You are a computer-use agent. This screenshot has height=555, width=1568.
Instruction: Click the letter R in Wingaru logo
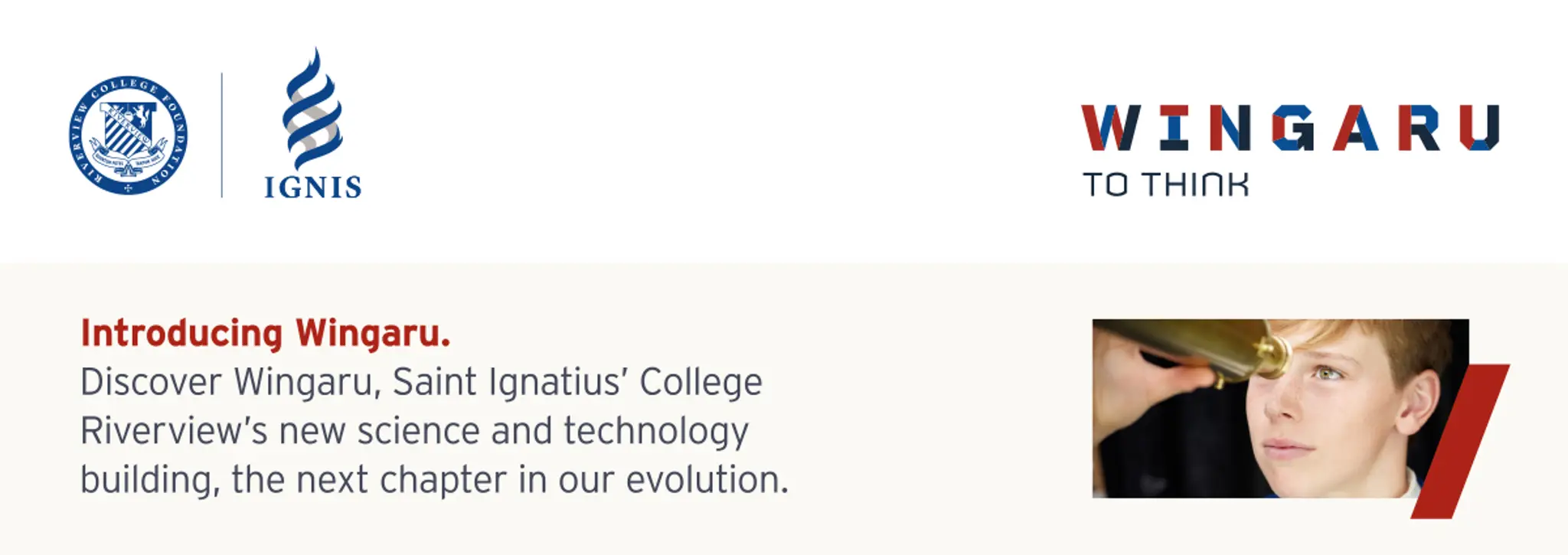(1419, 128)
